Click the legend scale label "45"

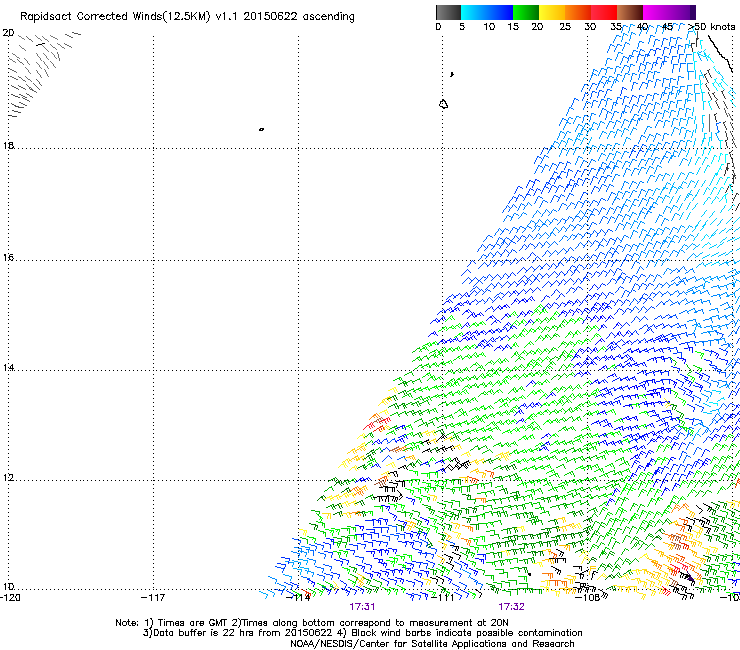pyautogui.click(x=667, y=27)
